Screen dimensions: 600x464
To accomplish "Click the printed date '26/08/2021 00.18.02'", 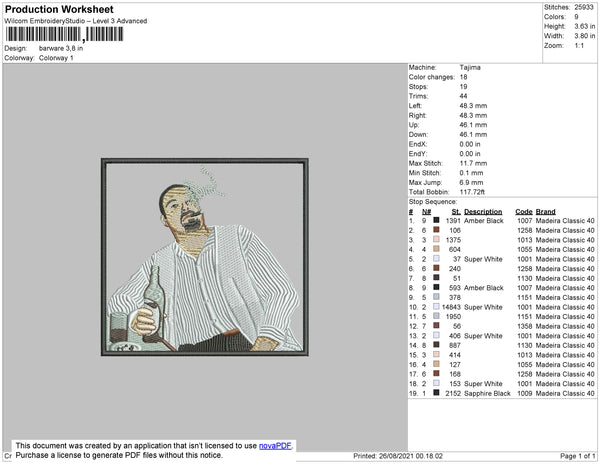I will 411,456.
